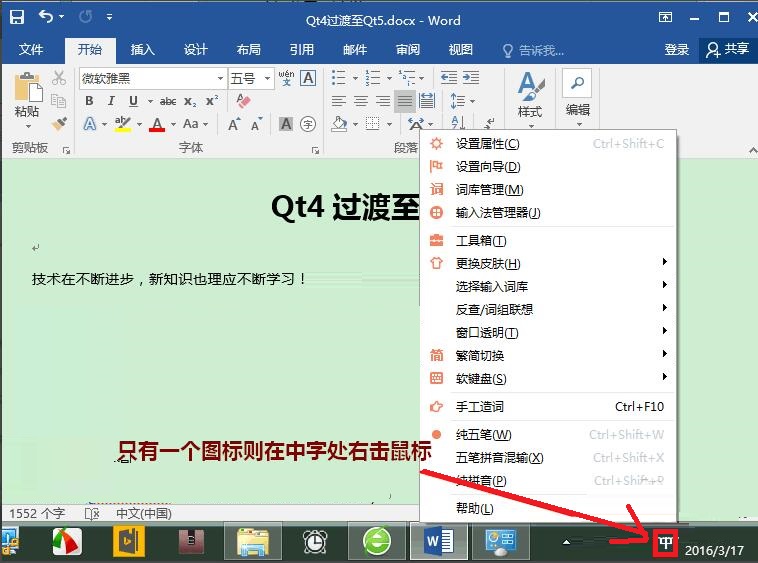Click the 登录 sign-in button
This screenshot has height=563, width=758.
click(676, 49)
